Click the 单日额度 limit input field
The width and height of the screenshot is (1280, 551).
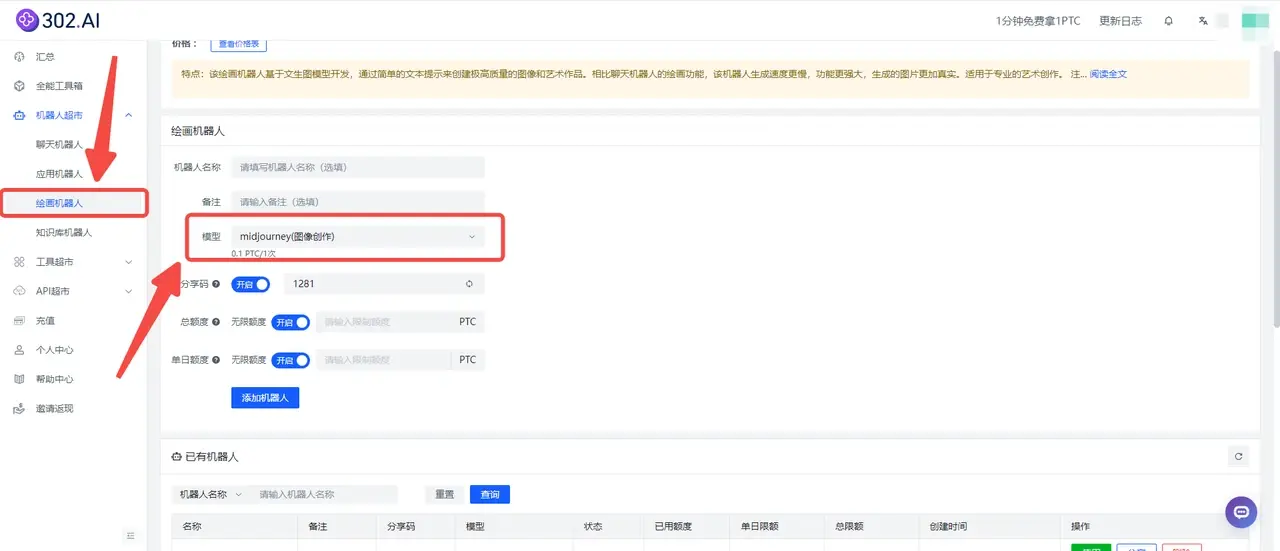pos(383,359)
